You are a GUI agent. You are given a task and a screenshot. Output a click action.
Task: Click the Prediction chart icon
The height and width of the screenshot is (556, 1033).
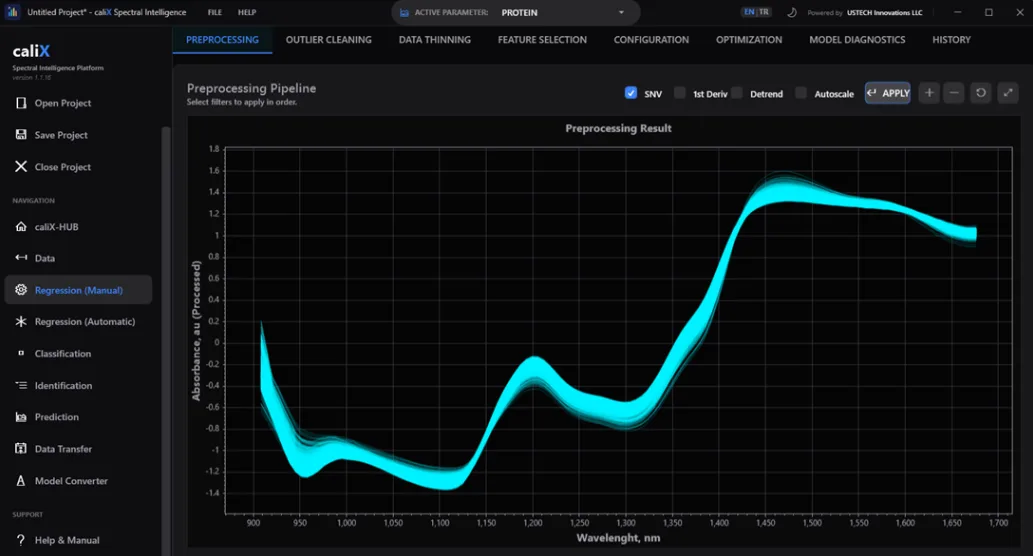point(21,417)
